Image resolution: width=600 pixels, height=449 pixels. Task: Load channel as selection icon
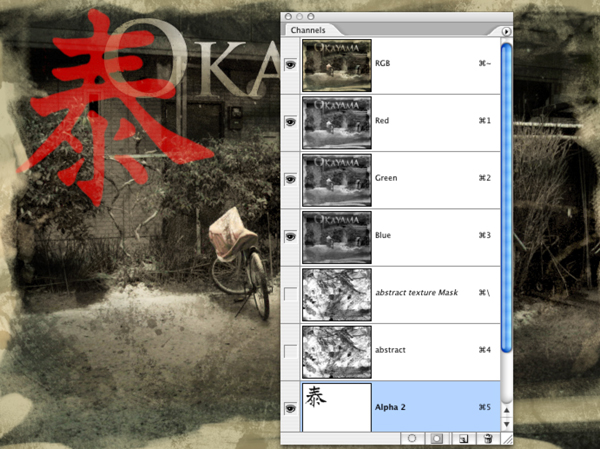pyautogui.click(x=411, y=438)
